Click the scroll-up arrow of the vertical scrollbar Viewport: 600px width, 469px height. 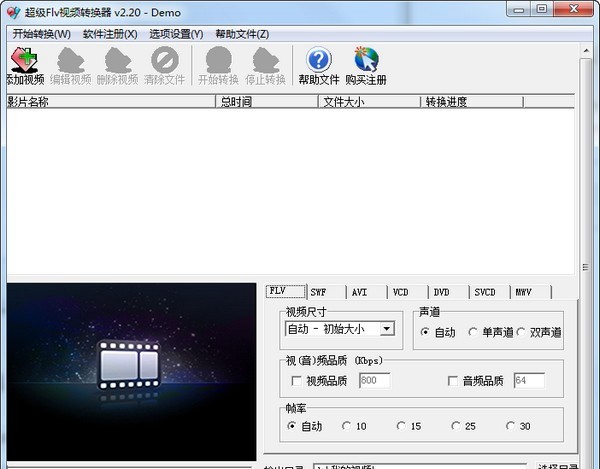coord(586,50)
